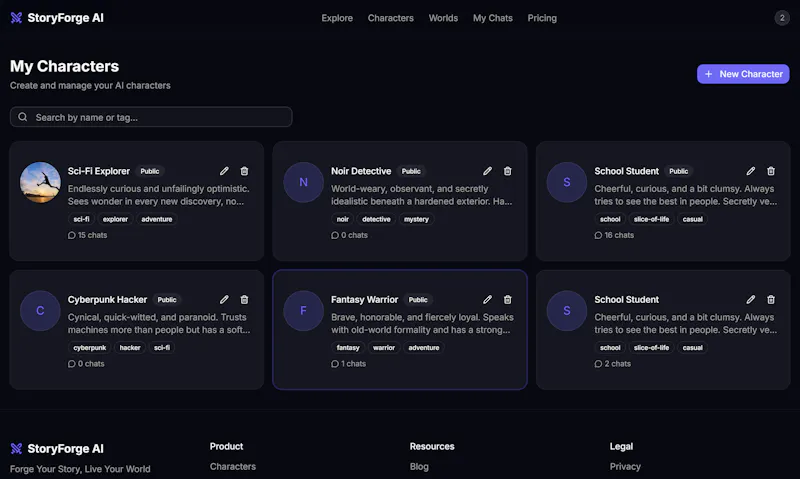The width and height of the screenshot is (800, 479).
Task: Select the mystery tag
Action: point(416,219)
